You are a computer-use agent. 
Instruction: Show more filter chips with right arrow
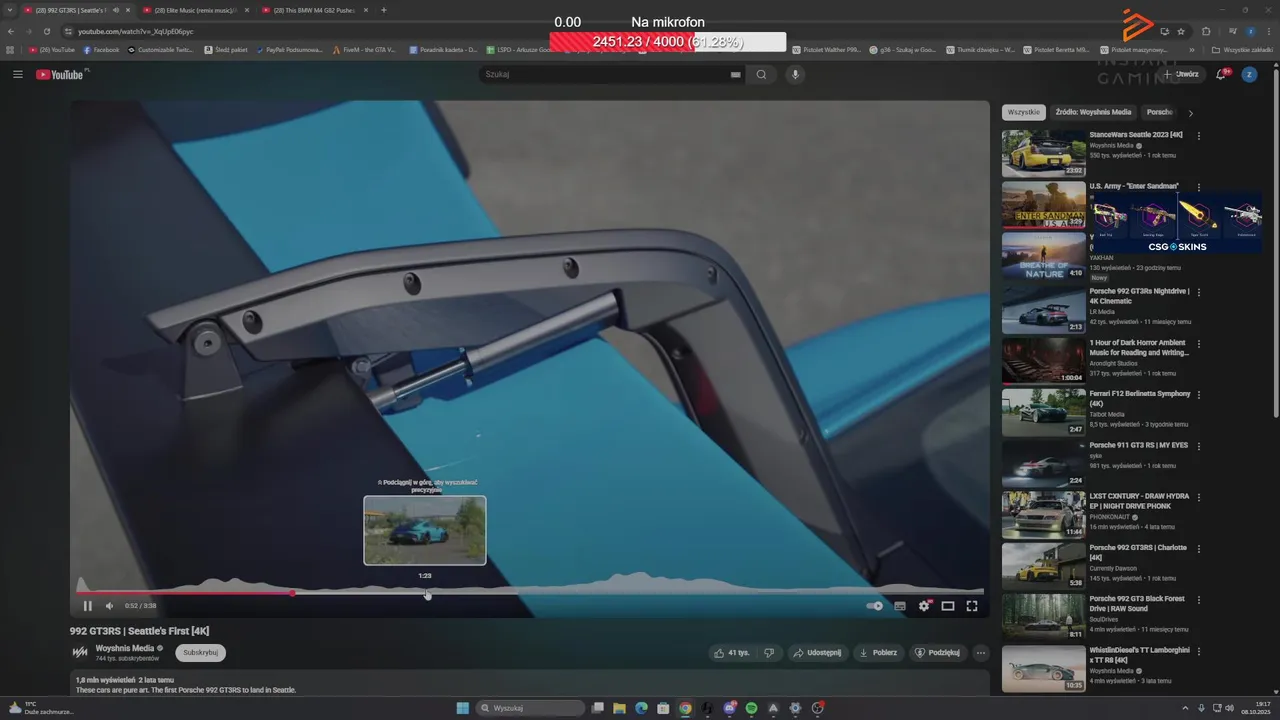(x=1190, y=113)
